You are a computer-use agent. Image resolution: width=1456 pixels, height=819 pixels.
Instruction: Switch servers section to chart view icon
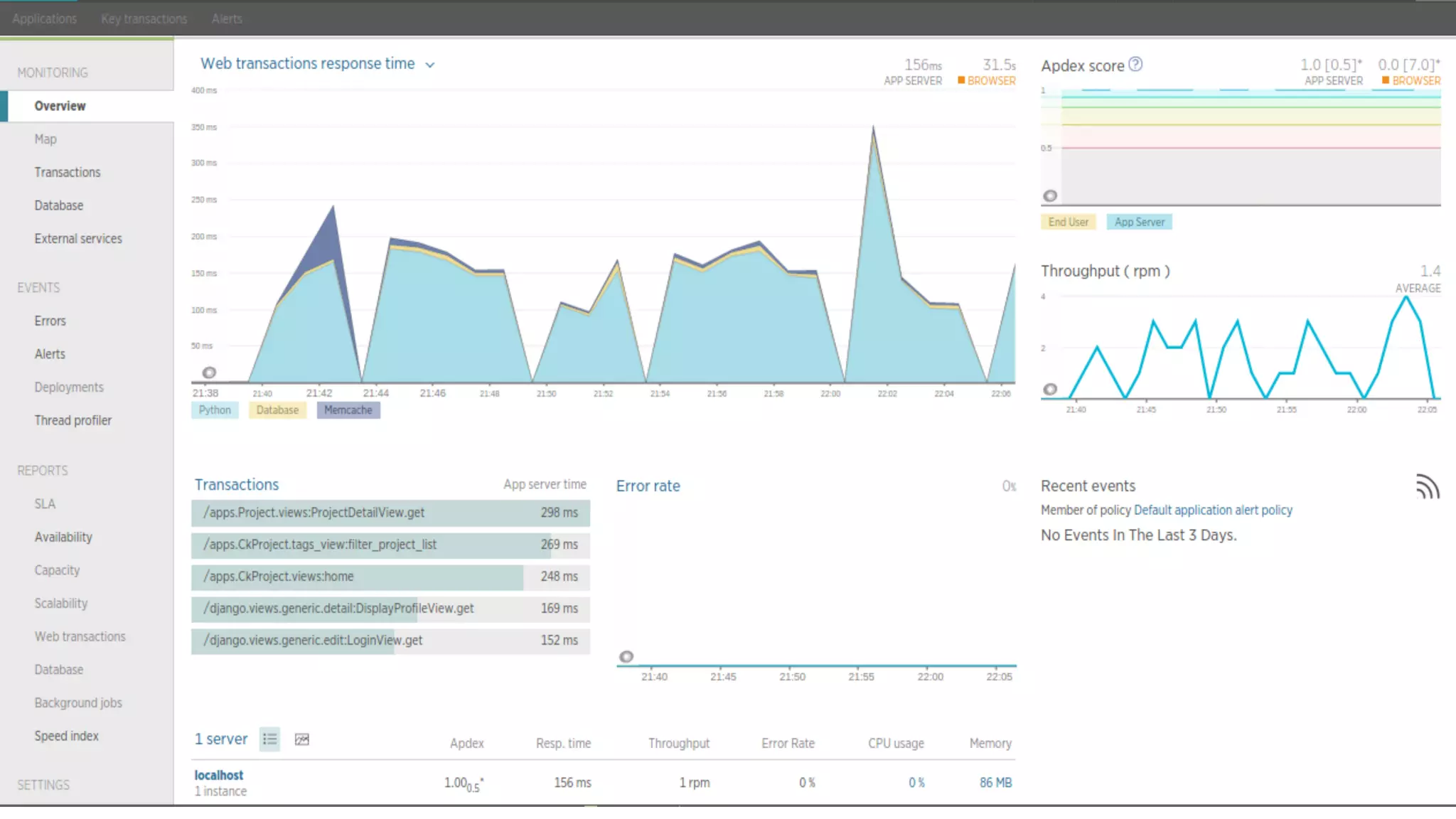tap(302, 739)
